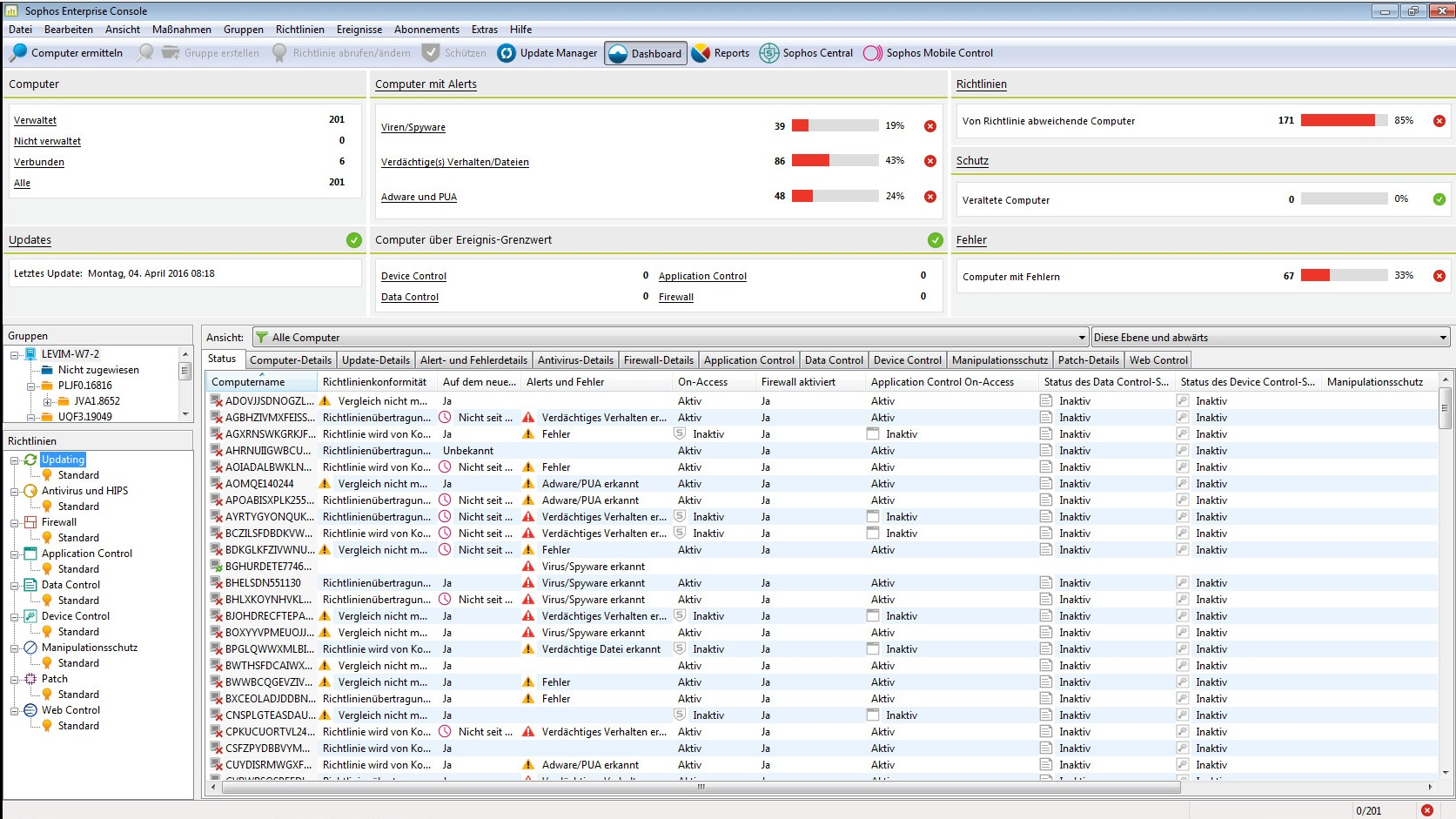The image size is (1456, 819).
Task: Click the Richtlinien 85% progress bar
Action: point(1344,121)
